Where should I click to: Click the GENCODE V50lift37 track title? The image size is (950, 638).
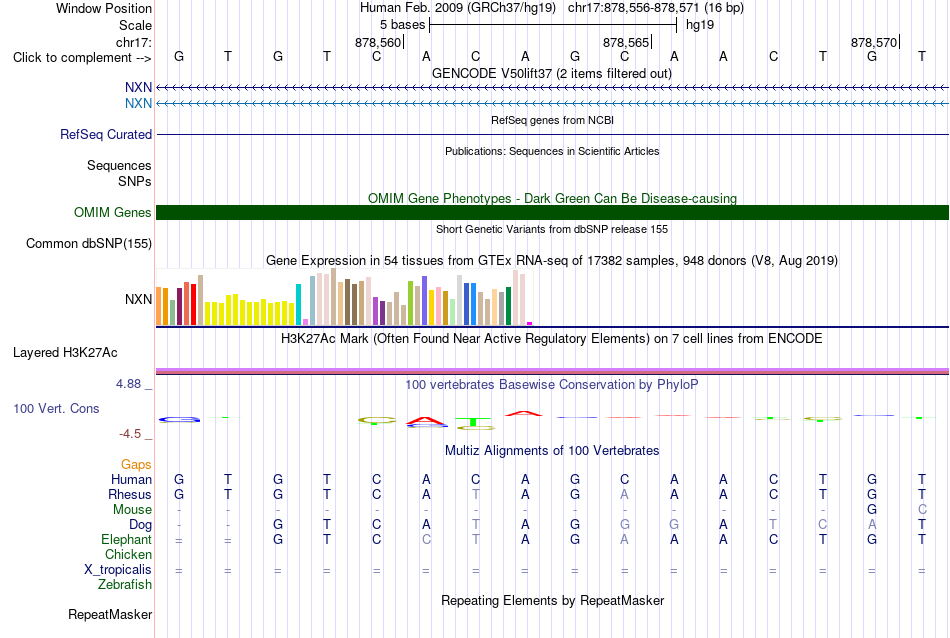point(552,73)
